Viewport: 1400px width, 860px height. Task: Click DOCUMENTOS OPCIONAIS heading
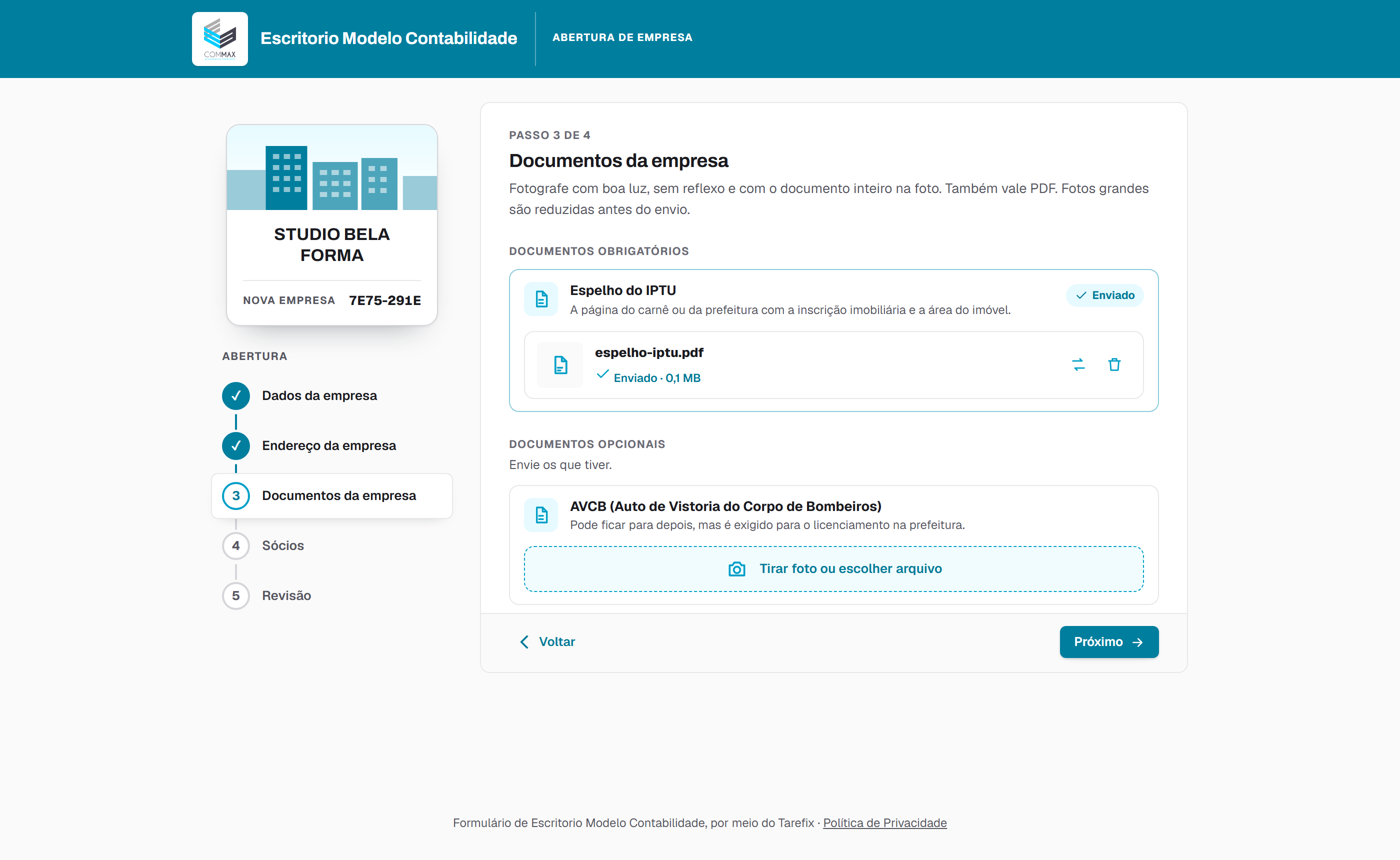click(x=587, y=444)
